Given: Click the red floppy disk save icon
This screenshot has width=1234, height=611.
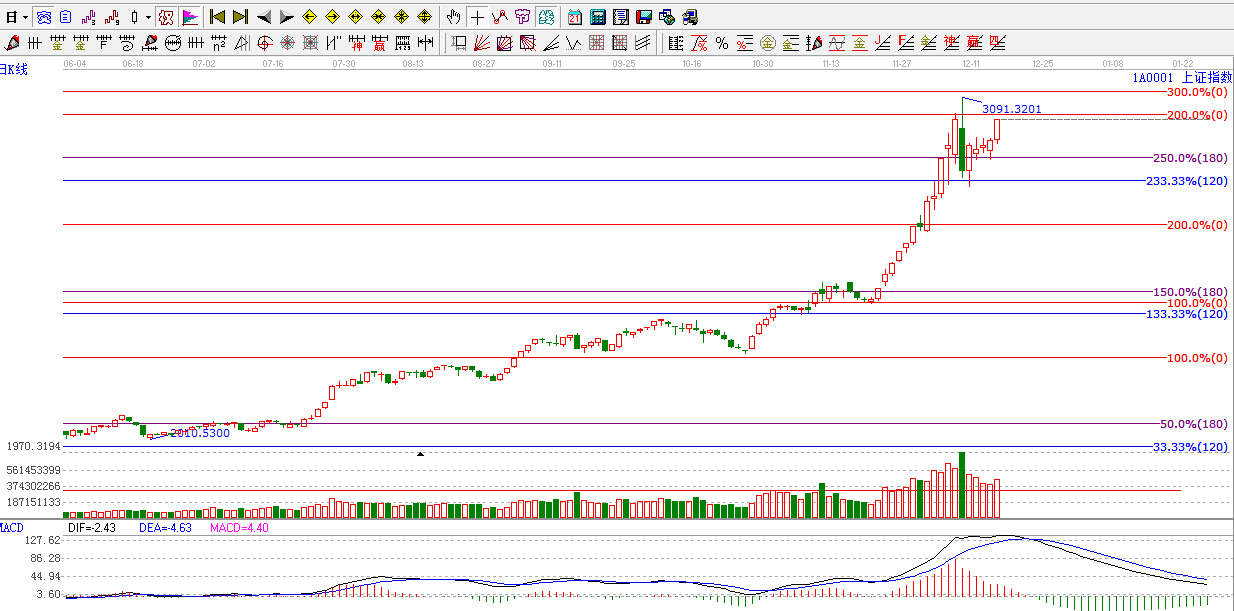Looking at the screenshot, I should click(x=643, y=17).
